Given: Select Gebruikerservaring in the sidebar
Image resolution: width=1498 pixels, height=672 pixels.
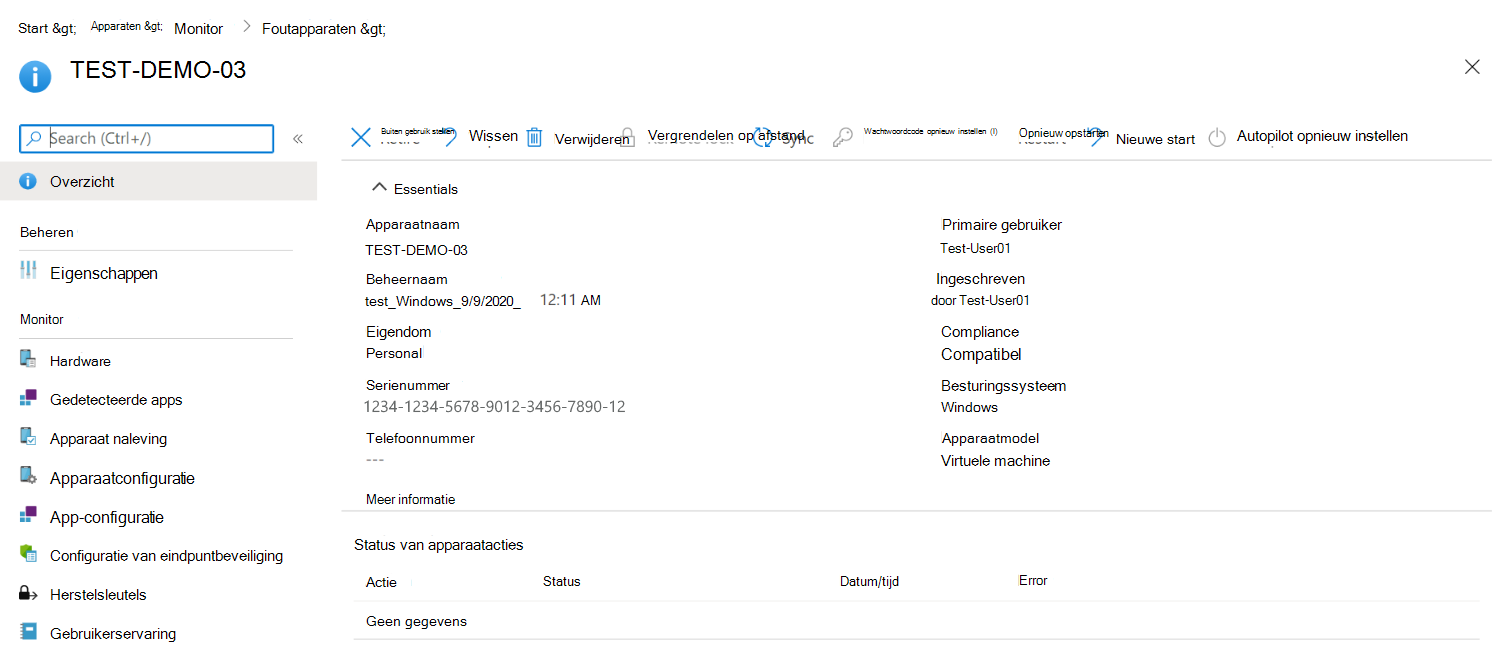Looking at the screenshot, I should pyautogui.click(x=113, y=633).
